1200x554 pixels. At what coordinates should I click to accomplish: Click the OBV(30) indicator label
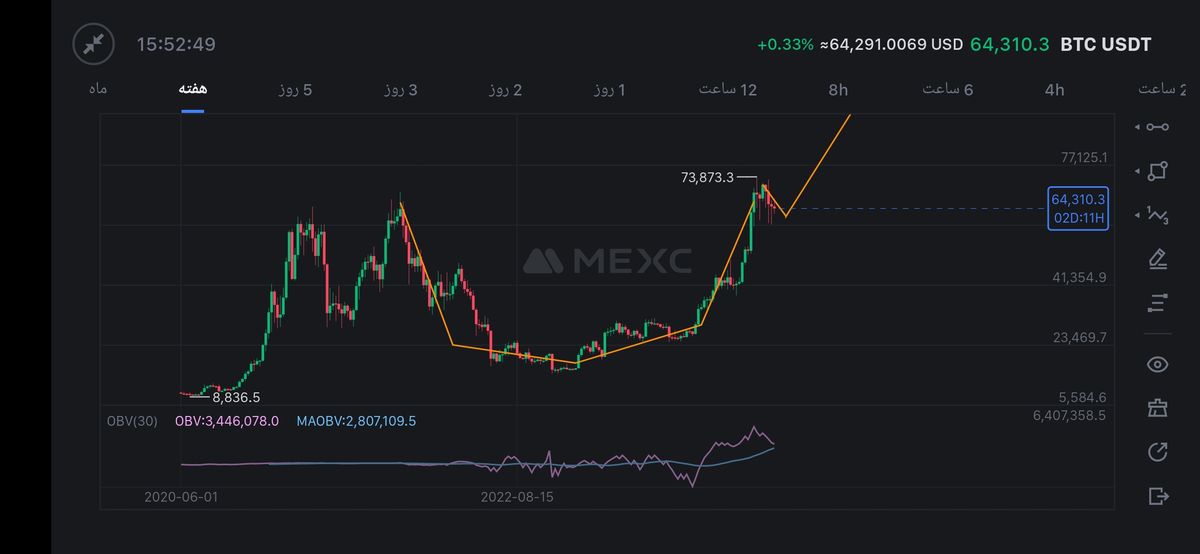pos(132,421)
